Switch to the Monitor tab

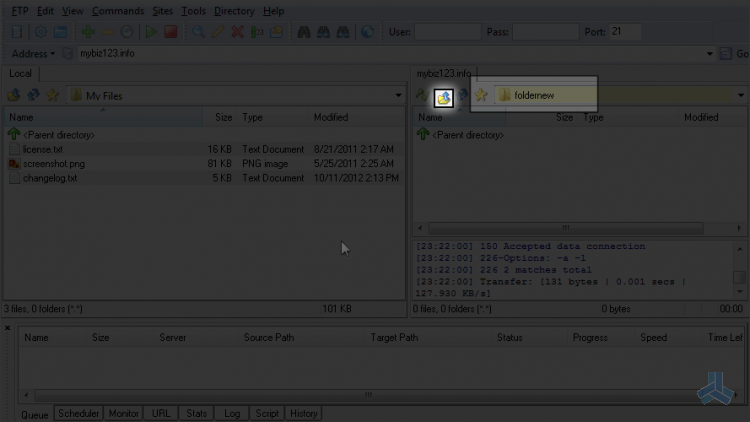pos(123,413)
